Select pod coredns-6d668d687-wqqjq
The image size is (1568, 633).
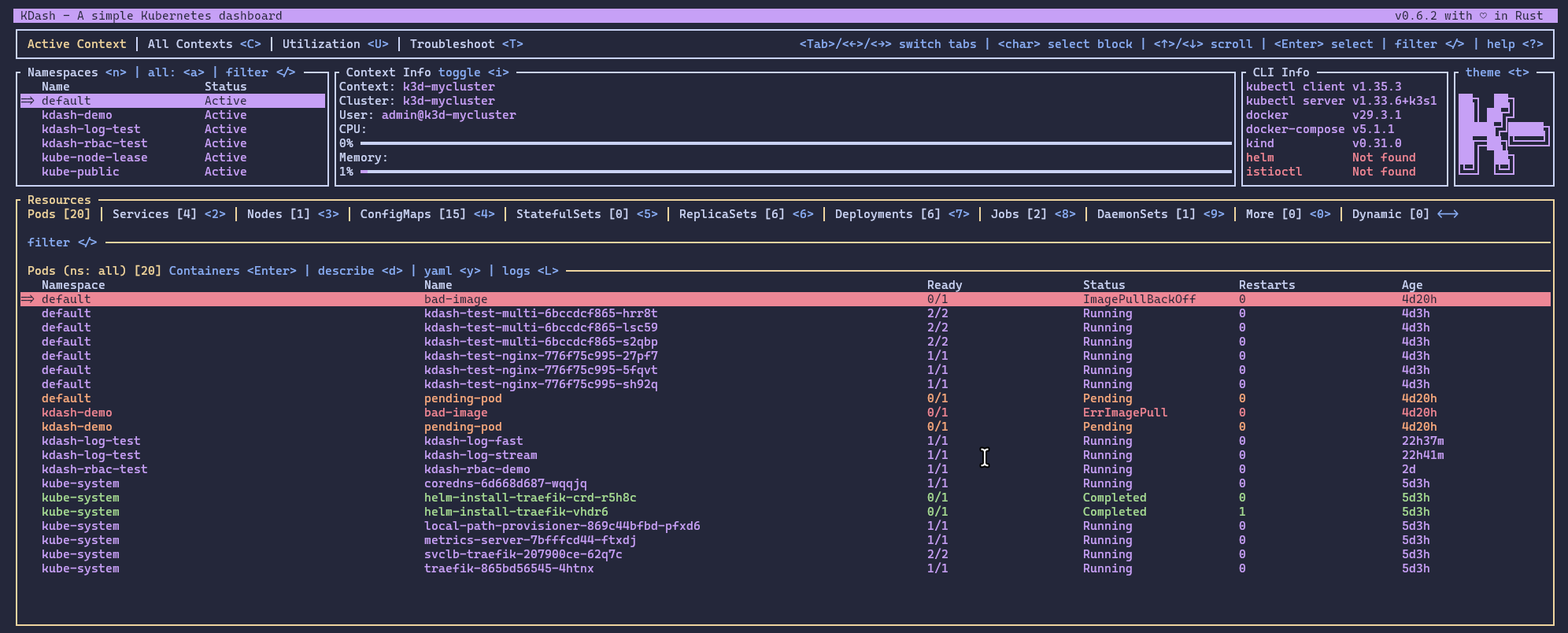786,483
